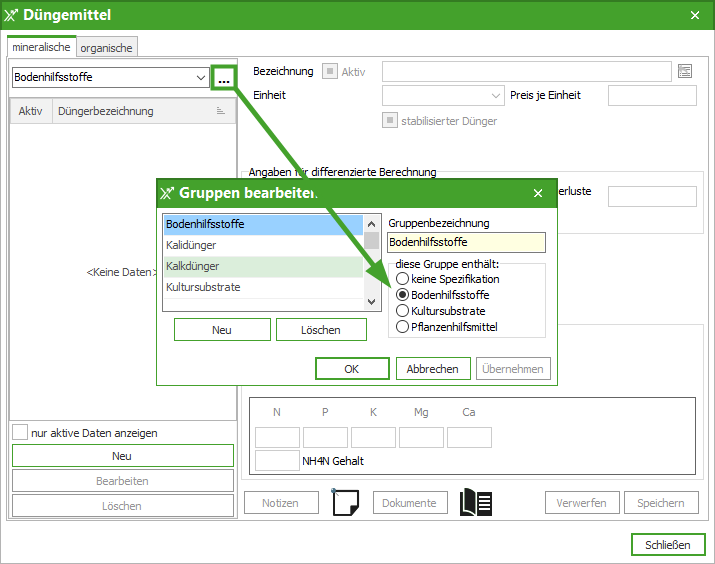Select the 'keine Spezifikation' radio option
The height and width of the screenshot is (564, 715).
pyautogui.click(x=403, y=279)
